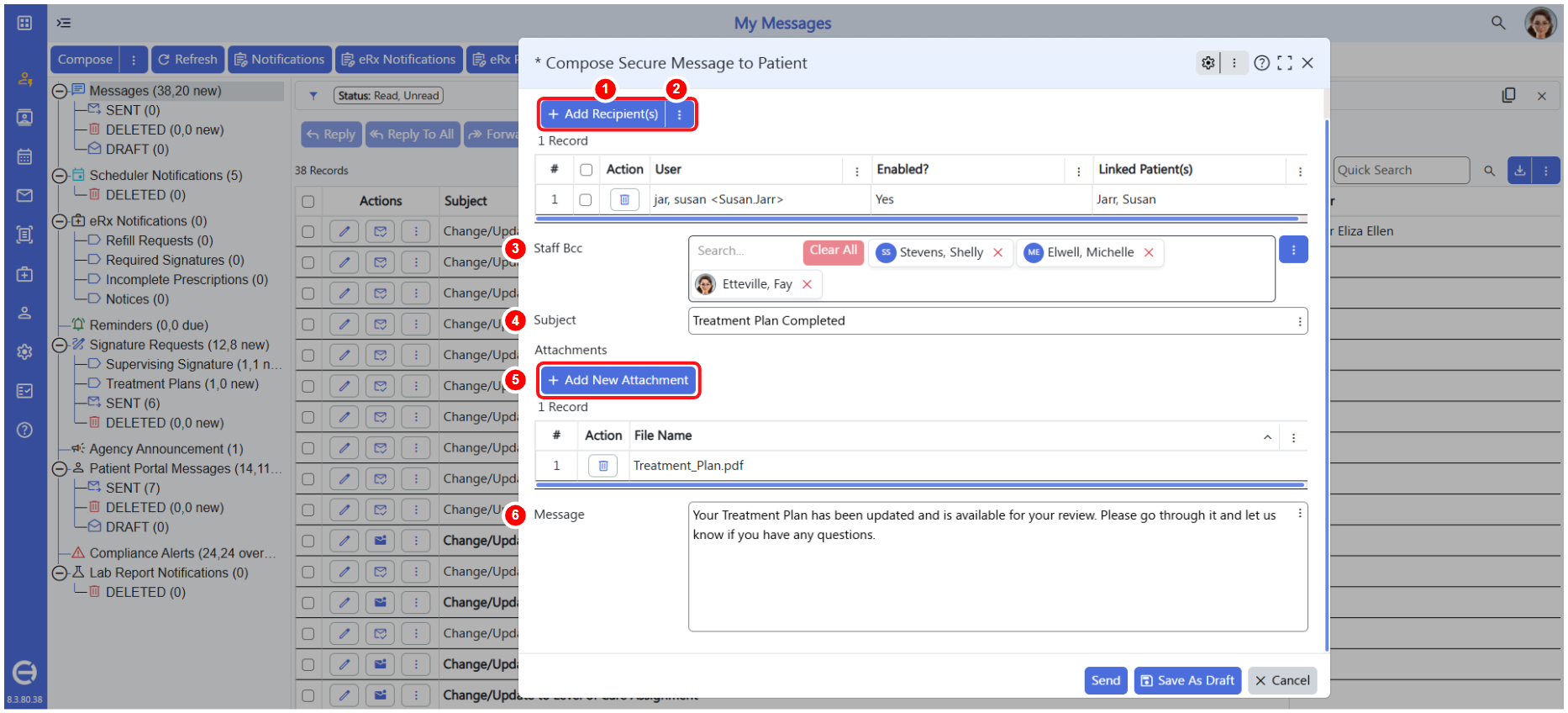1568x713 pixels.
Task: Open the mail envelope icon in the left sidebar
Action: pos(24,195)
